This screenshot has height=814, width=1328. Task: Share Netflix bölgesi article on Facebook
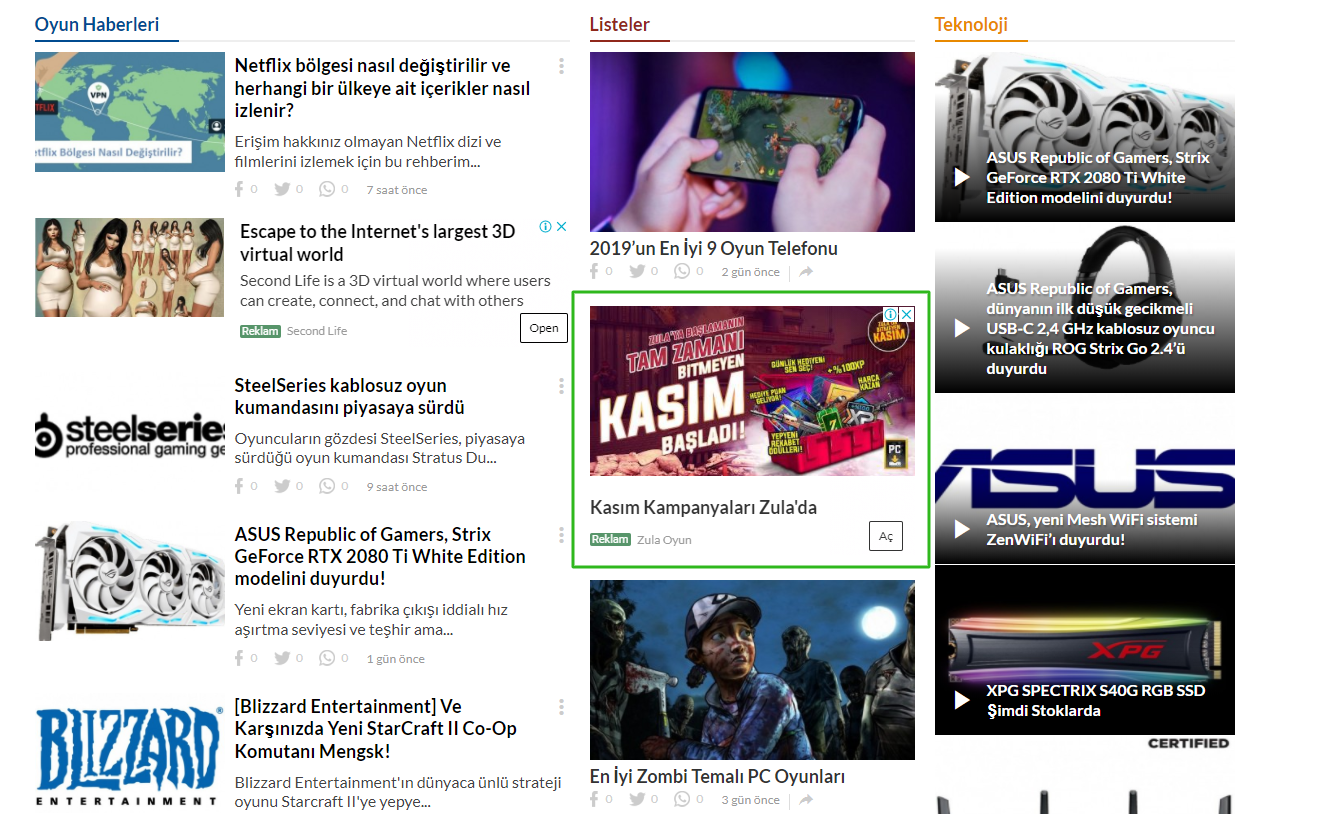tap(239, 189)
